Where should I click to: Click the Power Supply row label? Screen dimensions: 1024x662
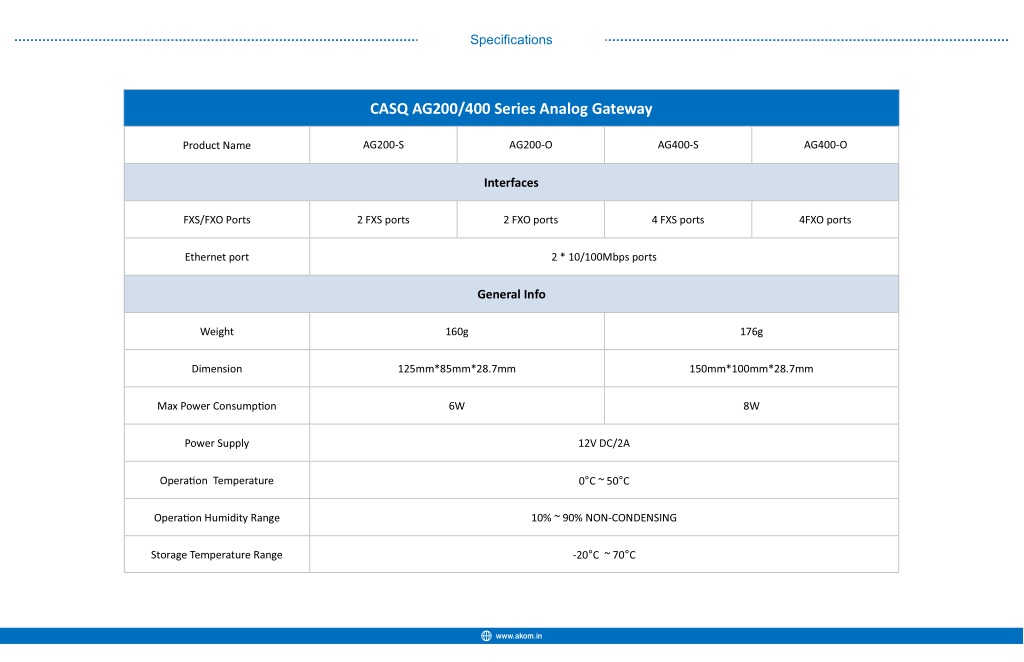217,443
